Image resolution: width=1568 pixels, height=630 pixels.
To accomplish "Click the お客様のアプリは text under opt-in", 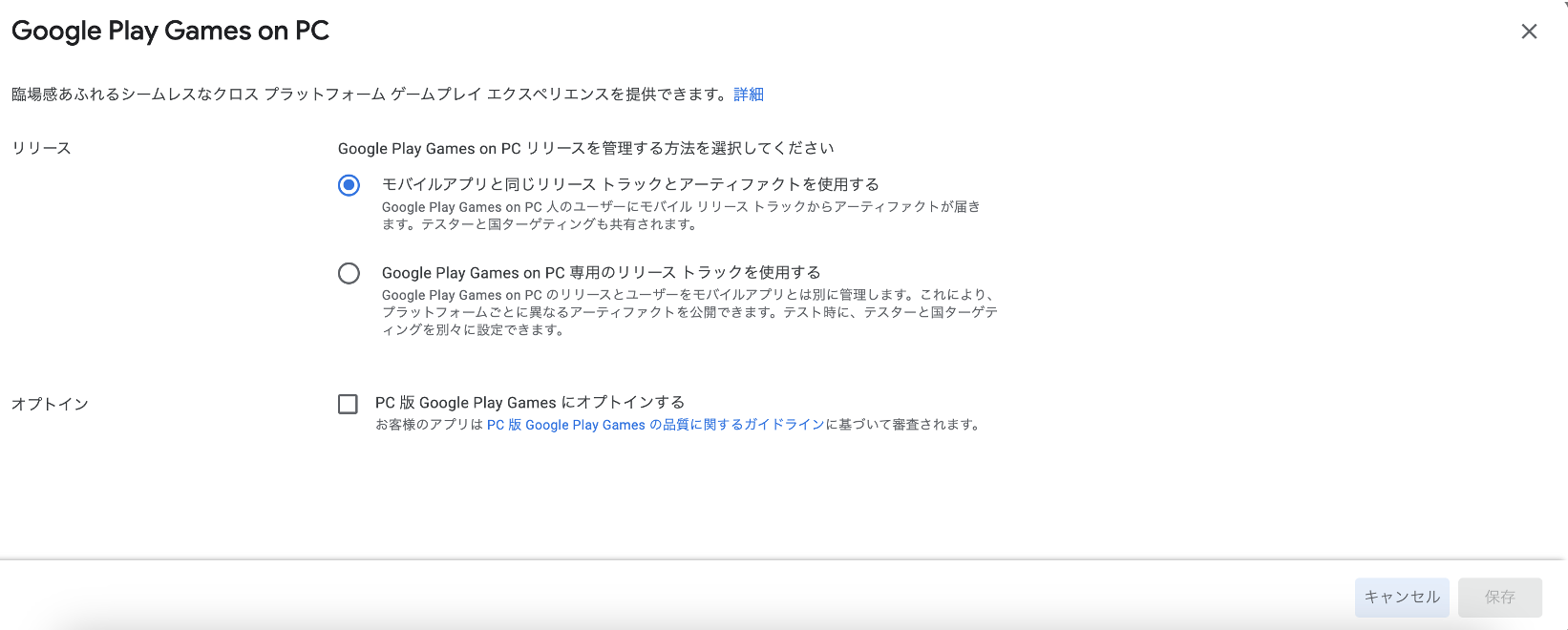I will 429,425.
